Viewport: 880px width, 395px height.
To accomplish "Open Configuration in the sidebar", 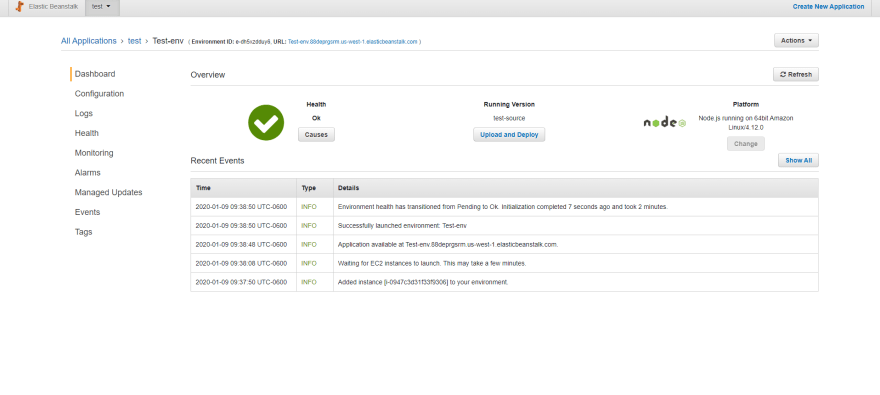I will 99,94.
